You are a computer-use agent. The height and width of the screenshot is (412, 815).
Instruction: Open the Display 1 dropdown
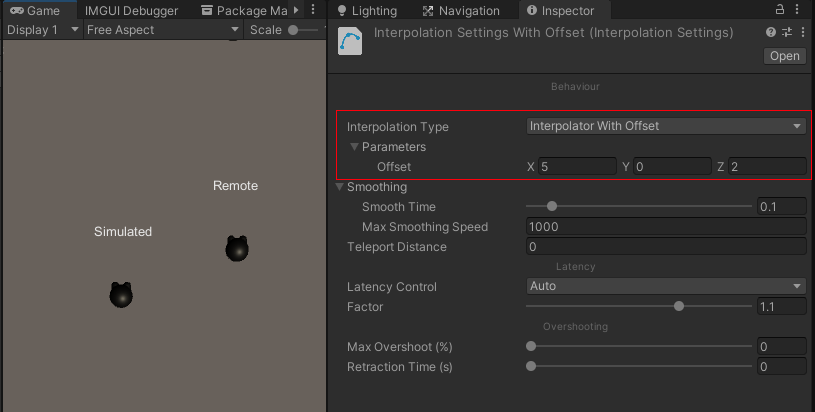[43, 30]
